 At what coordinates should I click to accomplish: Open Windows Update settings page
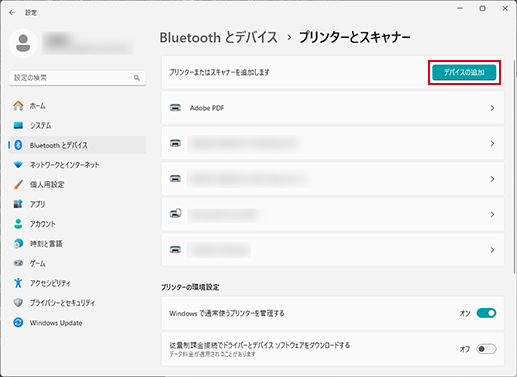click(77, 322)
